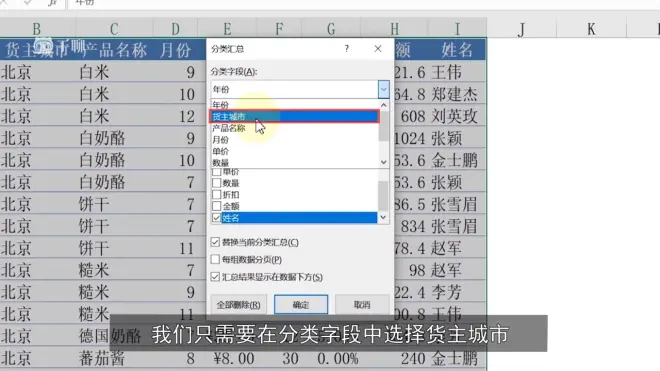Tick the 单价 summary item checkbox
Viewport: 660px width, 371px height.
click(216, 172)
